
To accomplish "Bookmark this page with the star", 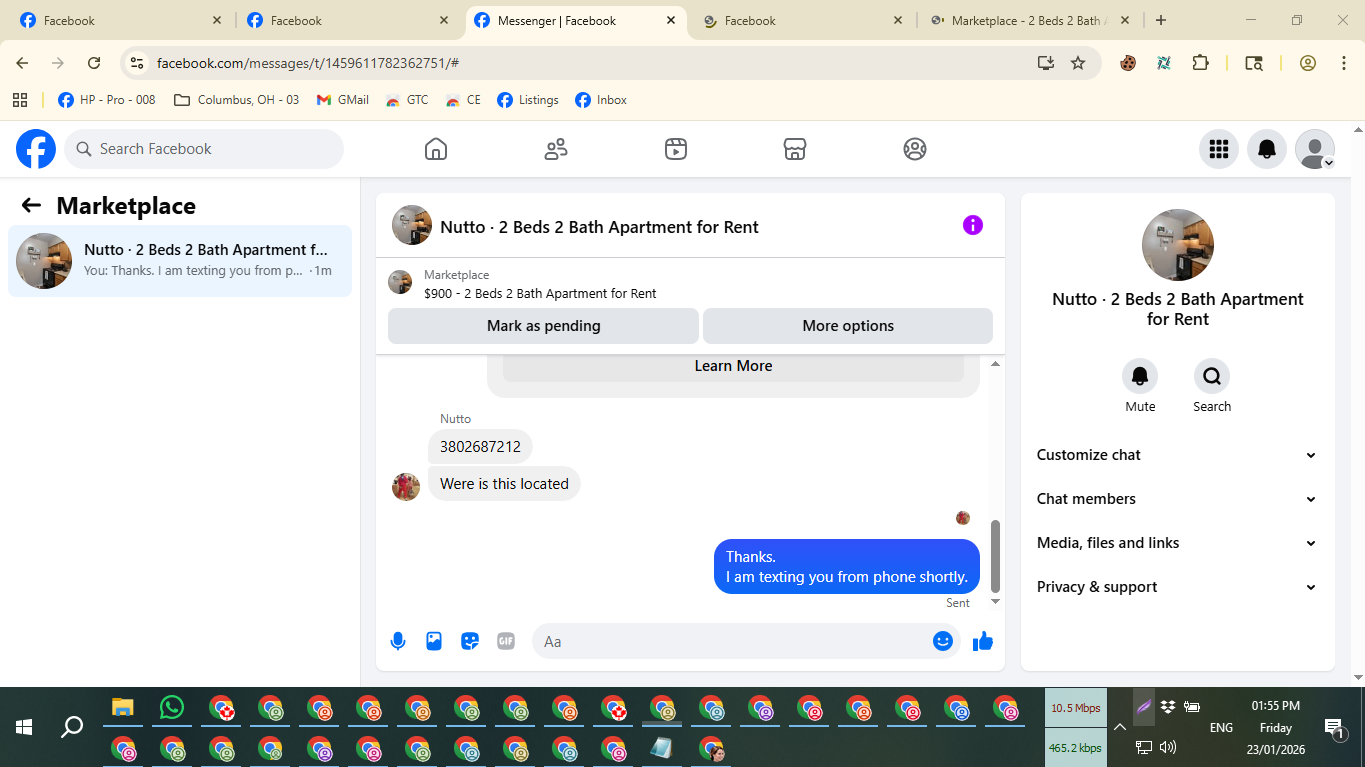I will [1078, 63].
